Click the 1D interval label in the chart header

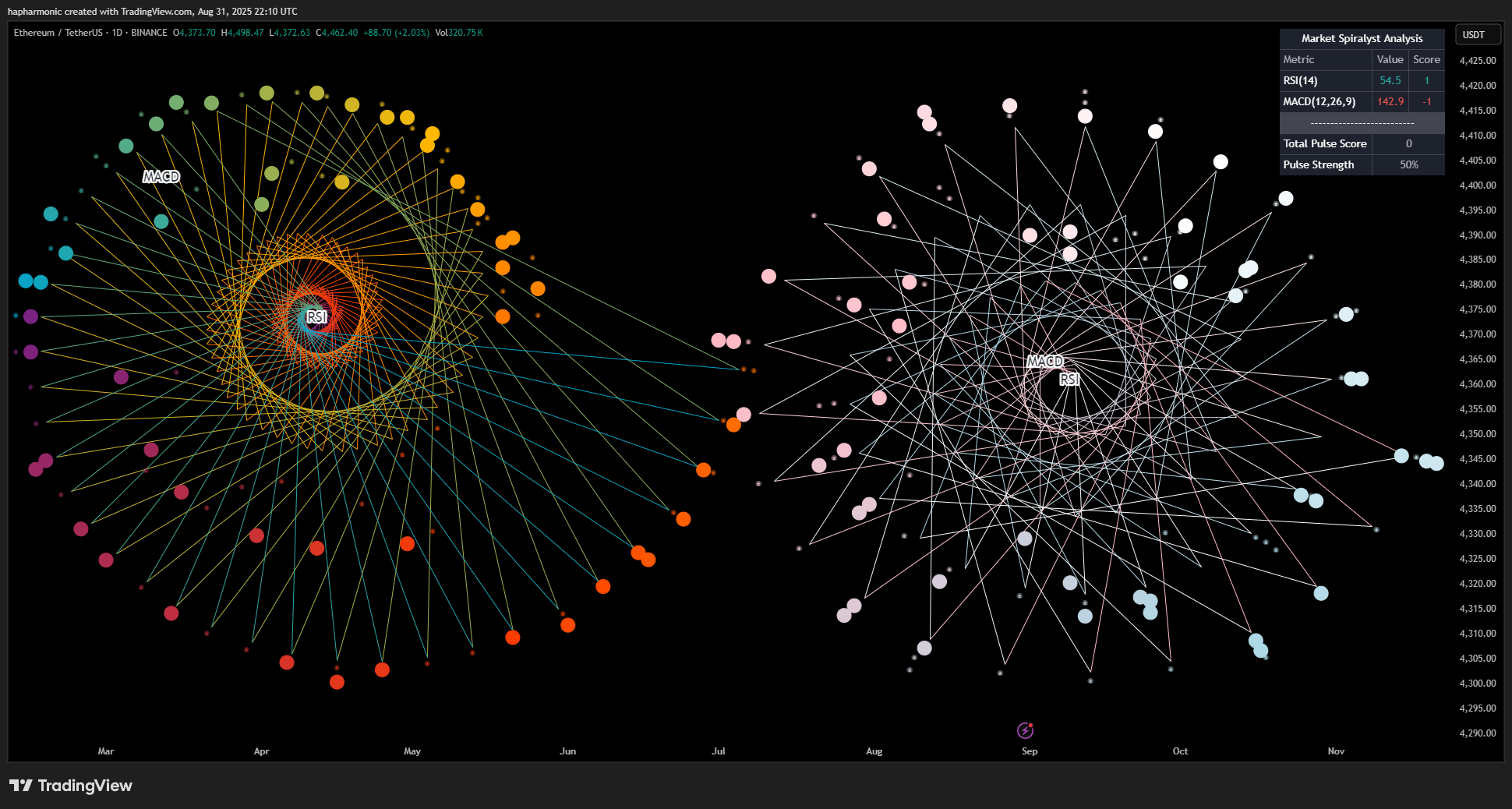(117, 33)
